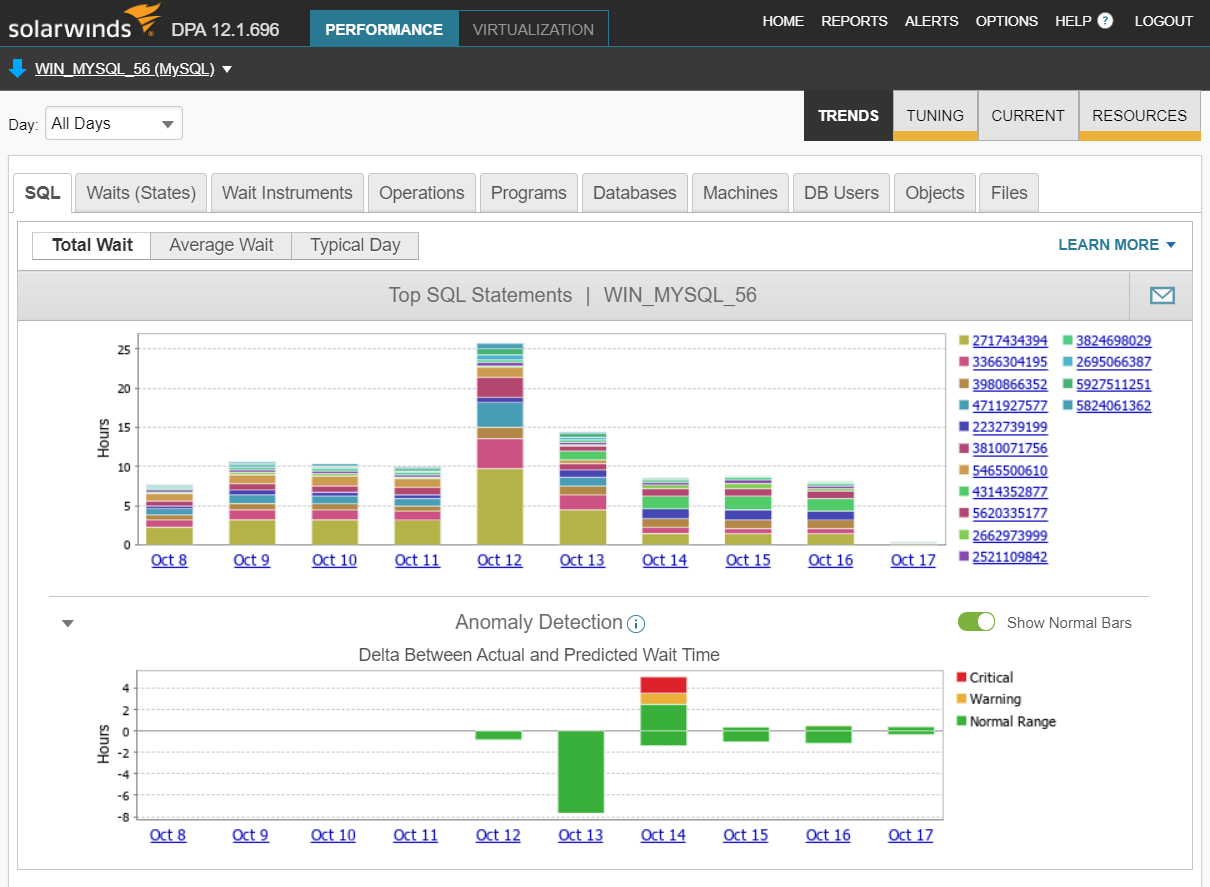Click SQL hash link 3366304195
The image size is (1210, 887).
click(1010, 362)
